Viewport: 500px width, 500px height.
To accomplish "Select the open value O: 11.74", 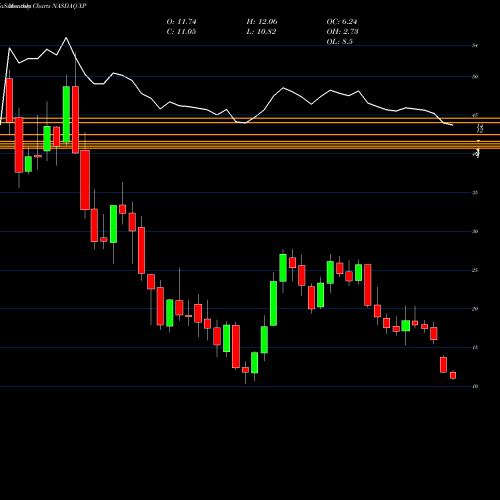I will click(181, 22).
